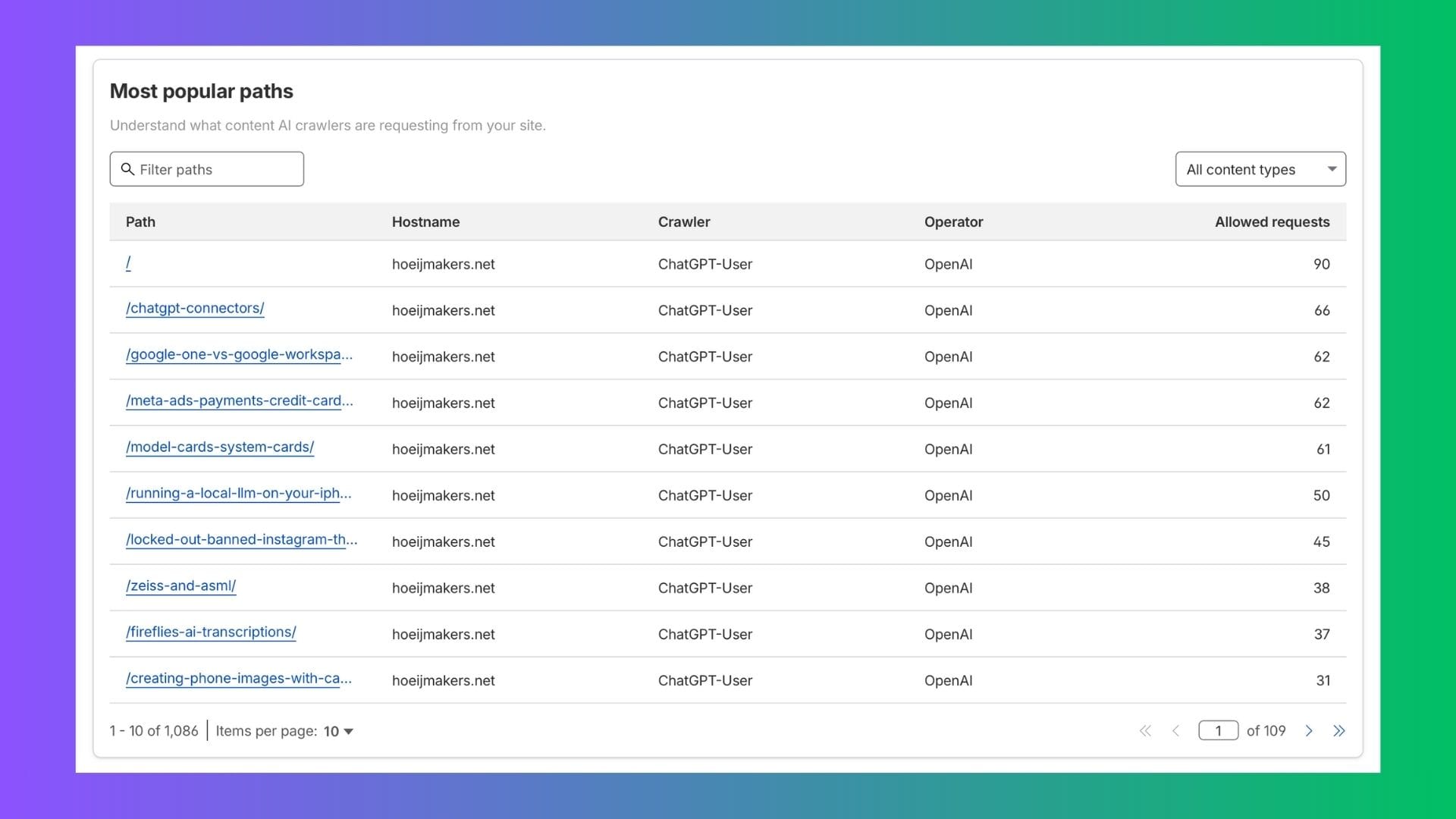Open the root path link
This screenshot has width=1456, height=819.
pos(128,262)
